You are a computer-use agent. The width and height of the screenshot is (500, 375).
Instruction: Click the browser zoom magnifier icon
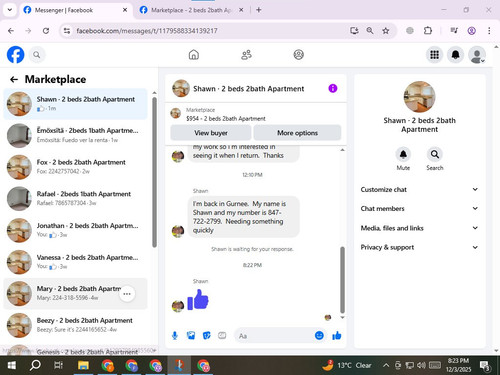(370, 31)
